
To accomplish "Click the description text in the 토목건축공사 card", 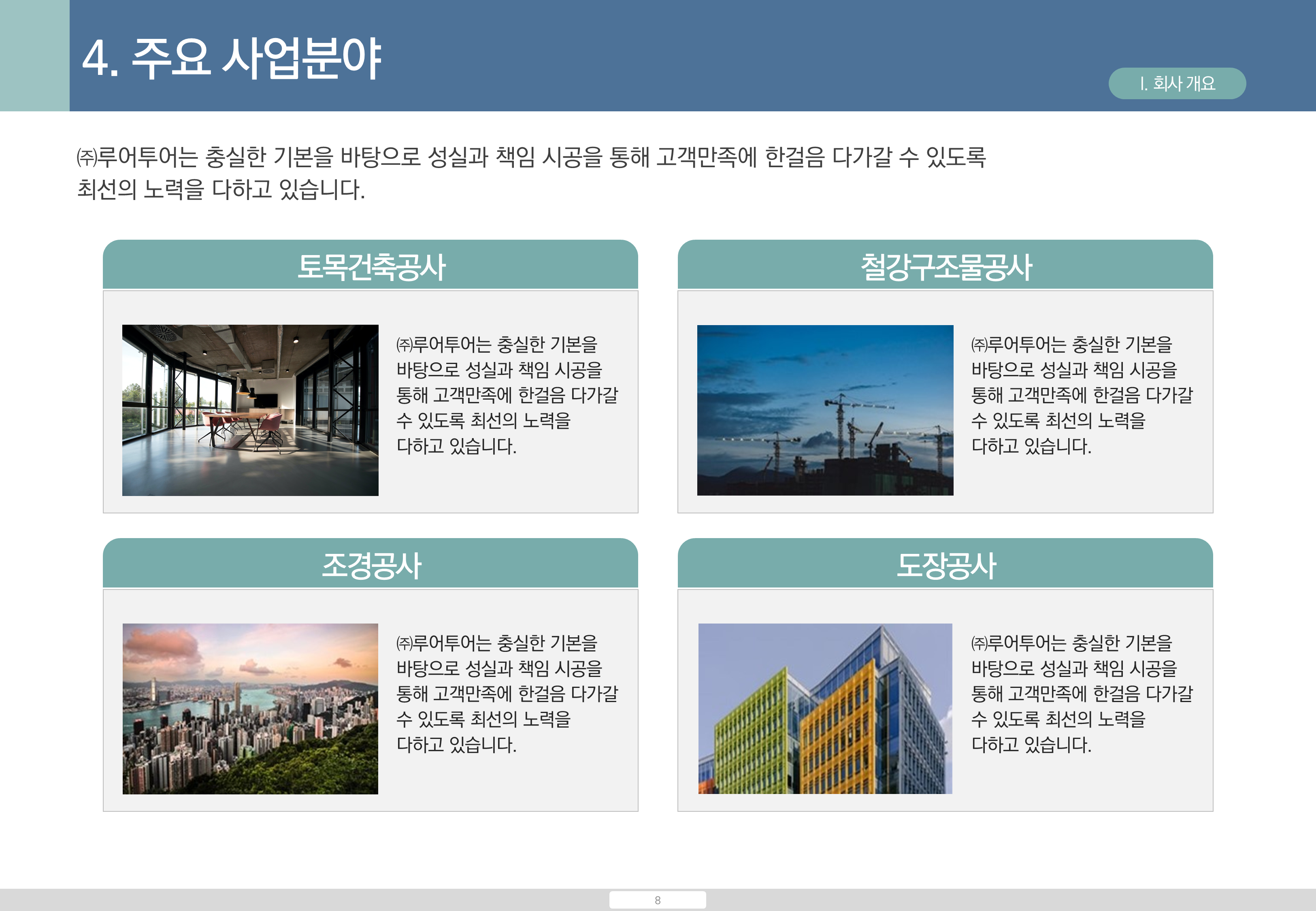I will (x=507, y=395).
